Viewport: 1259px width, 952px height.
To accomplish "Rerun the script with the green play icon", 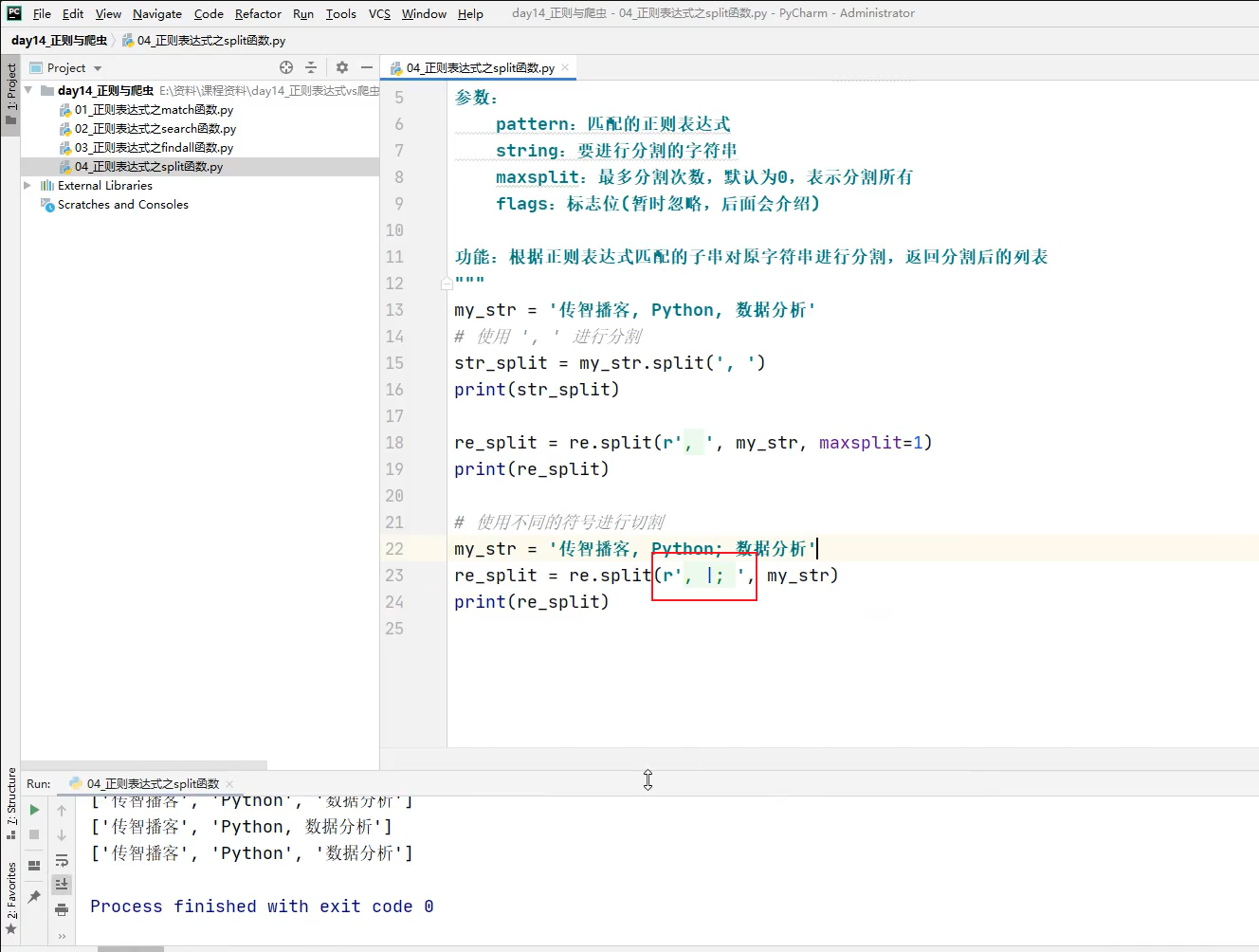I will [34, 810].
